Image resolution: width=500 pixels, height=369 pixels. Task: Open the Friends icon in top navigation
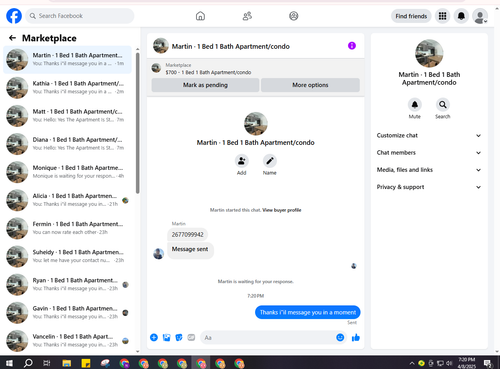click(247, 16)
